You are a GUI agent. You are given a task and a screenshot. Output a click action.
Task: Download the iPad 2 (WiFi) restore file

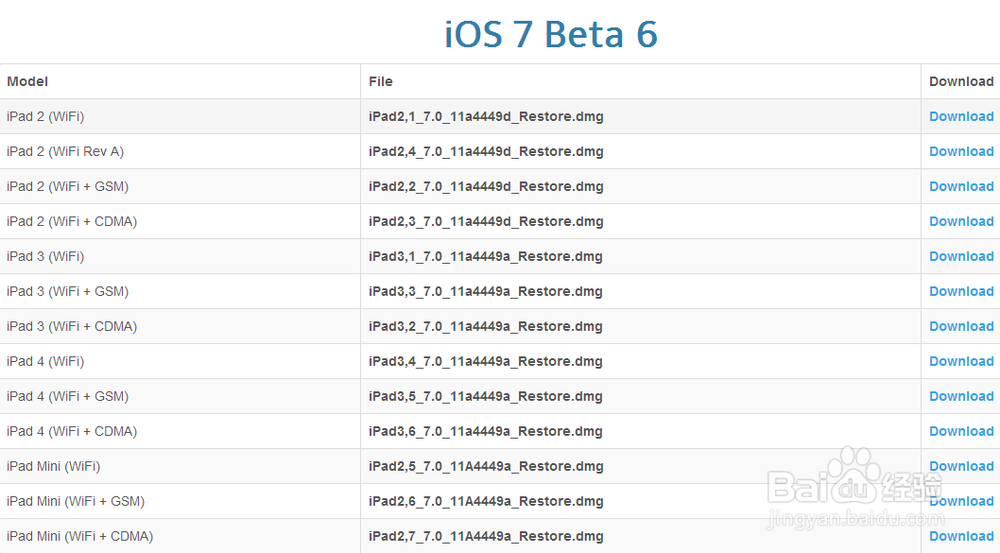click(x=961, y=117)
